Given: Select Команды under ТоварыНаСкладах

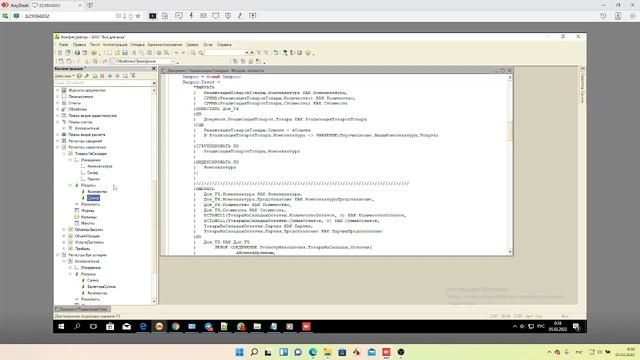Looking at the screenshot, I should 89,217.
